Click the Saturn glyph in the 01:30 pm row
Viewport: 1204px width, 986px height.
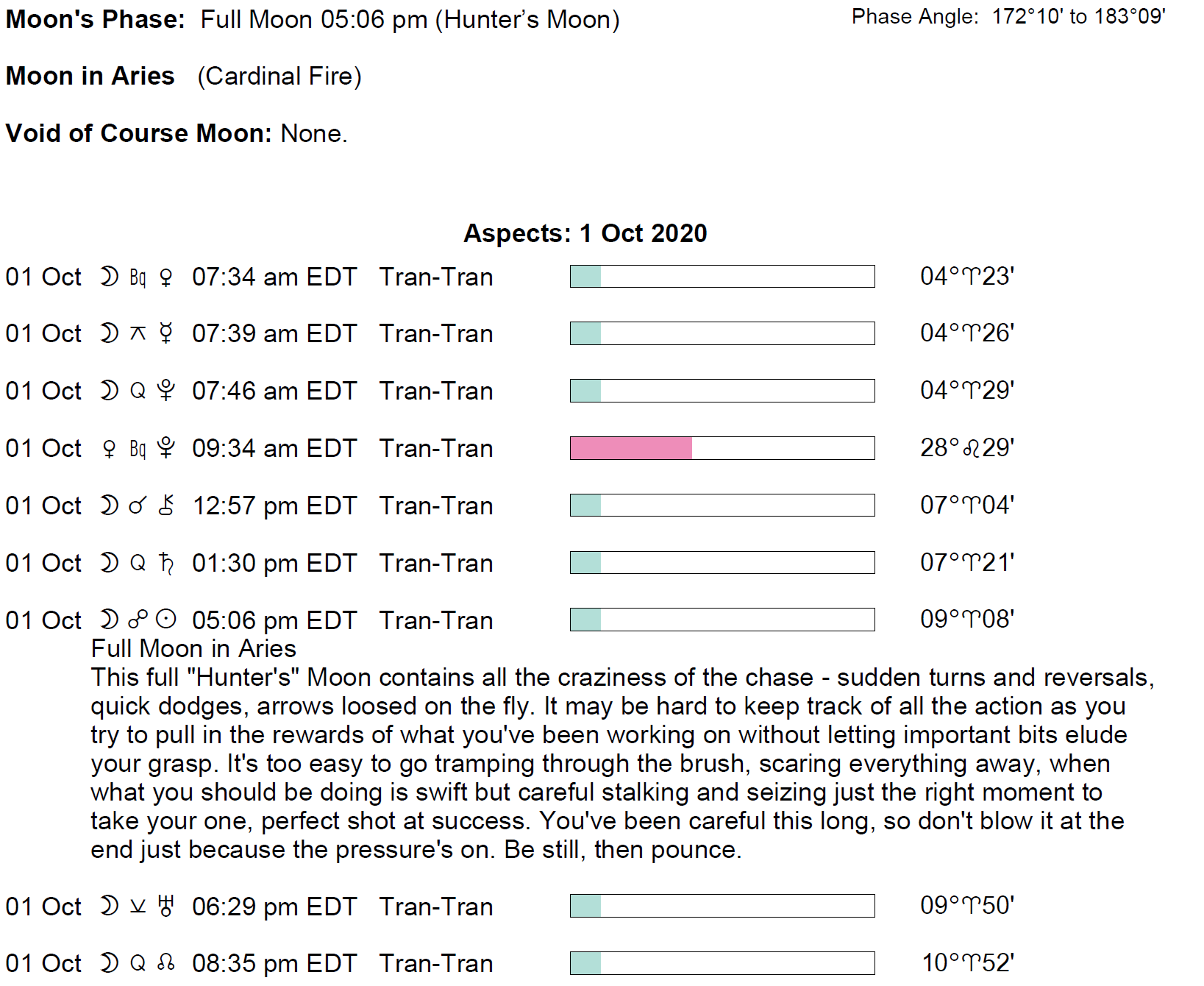tap(167, 563)
